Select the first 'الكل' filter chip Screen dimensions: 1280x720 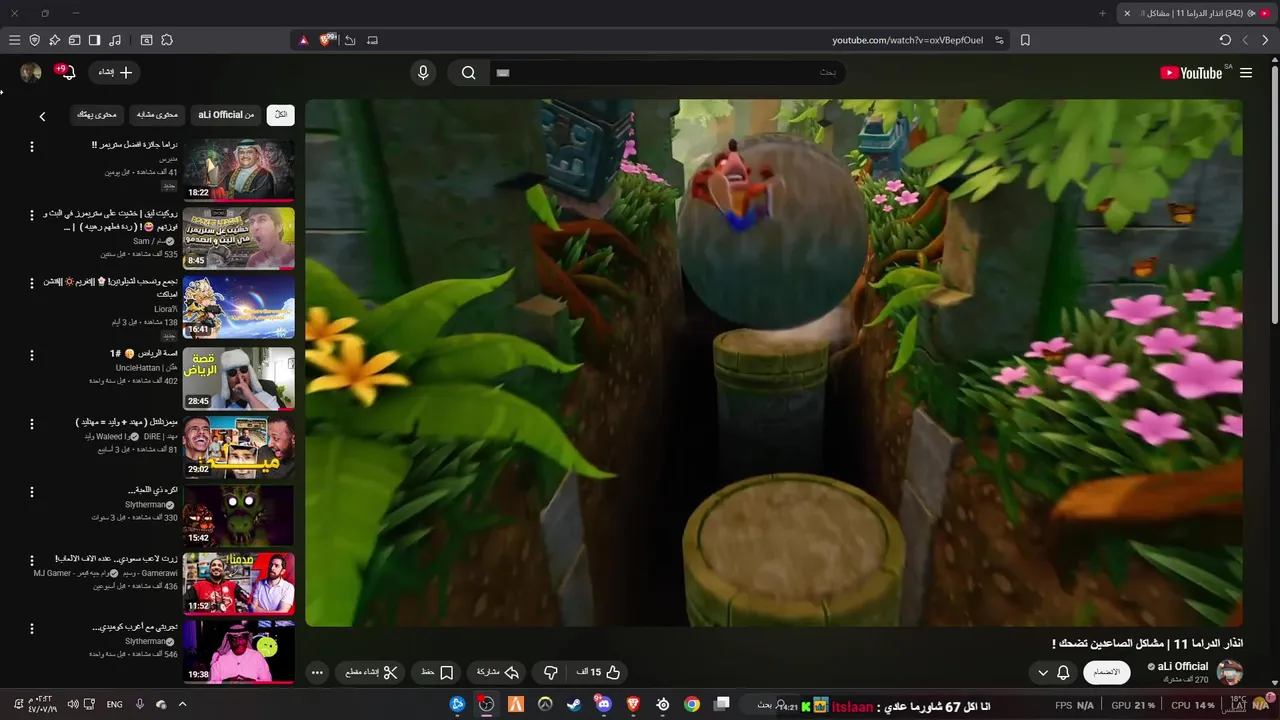coord(281,115)
